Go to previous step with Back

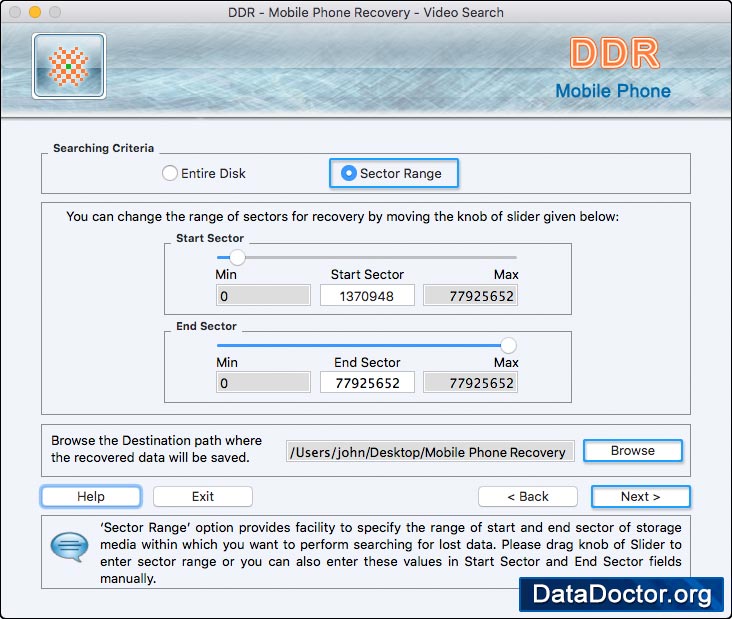tap(528, 496)
